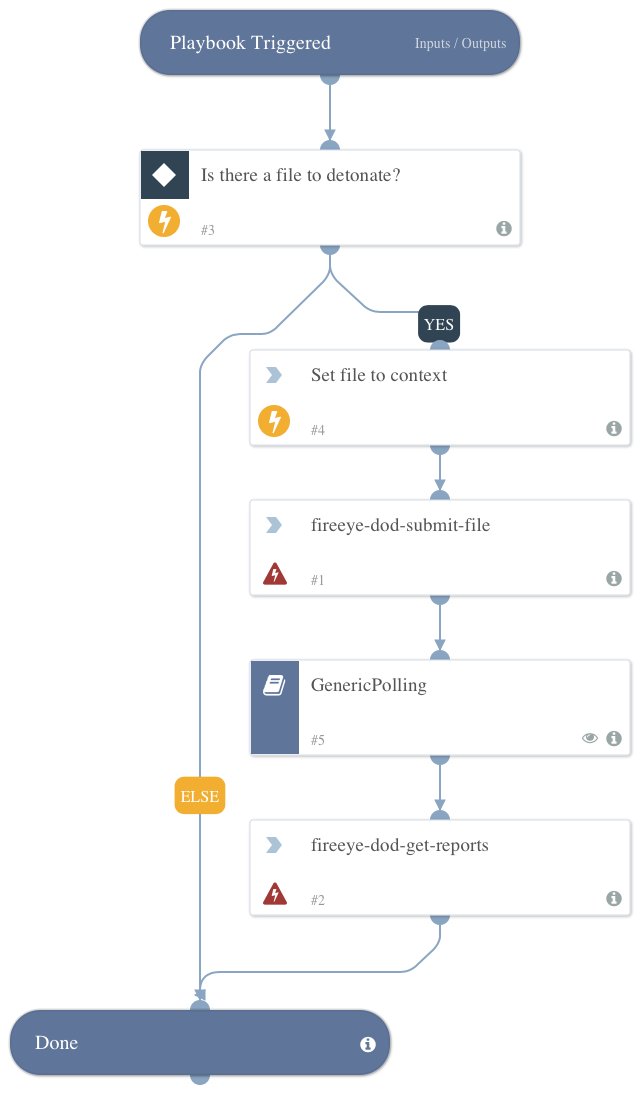The image size is (640, 1095).
Task: Click the diamond condition icon on the detonate question
Action: tap(165, 174)
